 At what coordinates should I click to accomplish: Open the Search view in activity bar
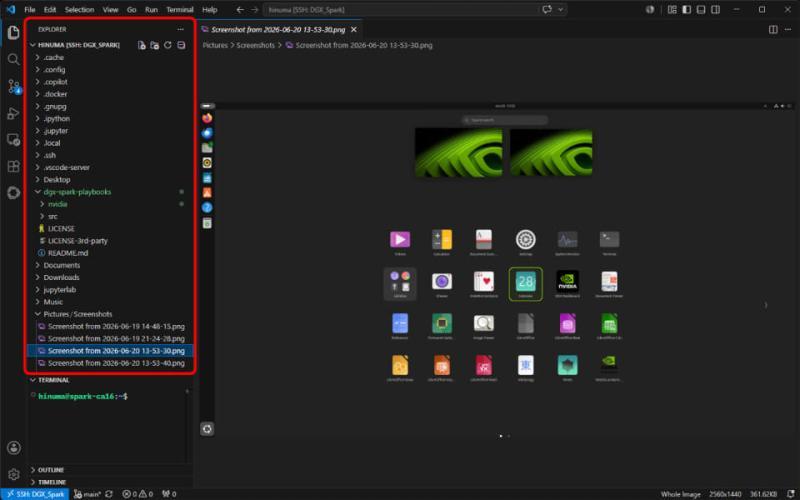tap(14, 60)
